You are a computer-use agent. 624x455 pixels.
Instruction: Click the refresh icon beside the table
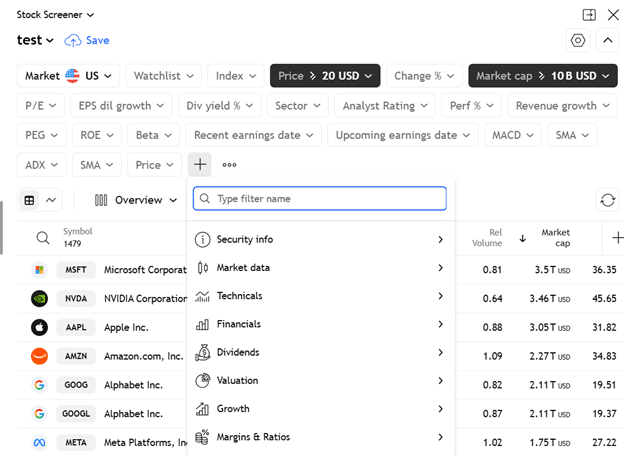coord(607,200)
